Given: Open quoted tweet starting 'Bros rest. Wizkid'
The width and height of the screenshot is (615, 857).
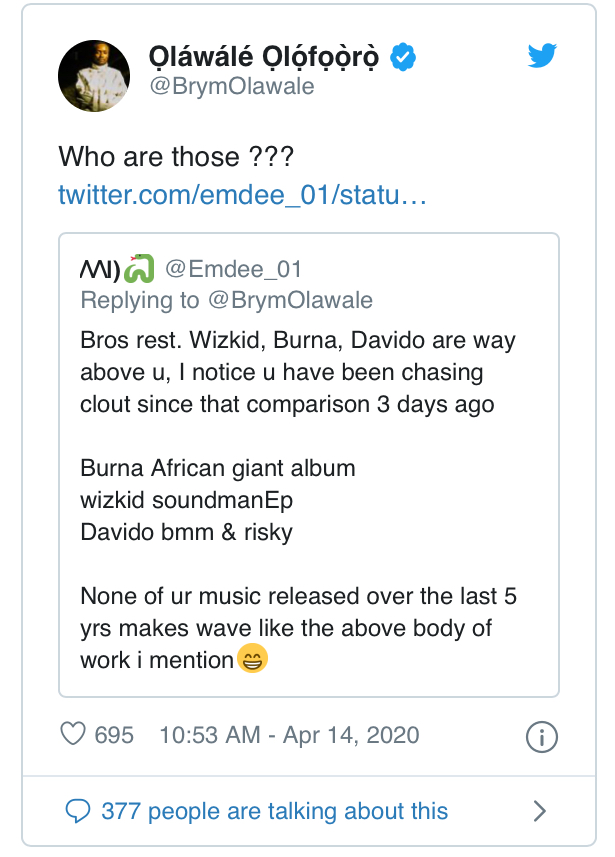Looking at the screenshot, I should (298, 372).
